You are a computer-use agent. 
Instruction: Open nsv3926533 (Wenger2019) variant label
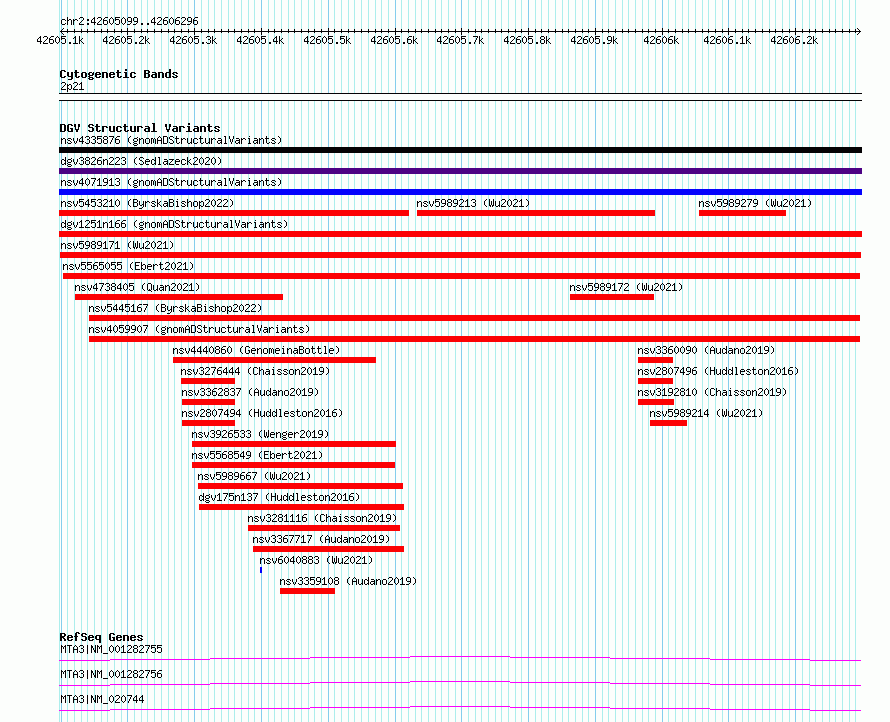click(x=261, y=434)
